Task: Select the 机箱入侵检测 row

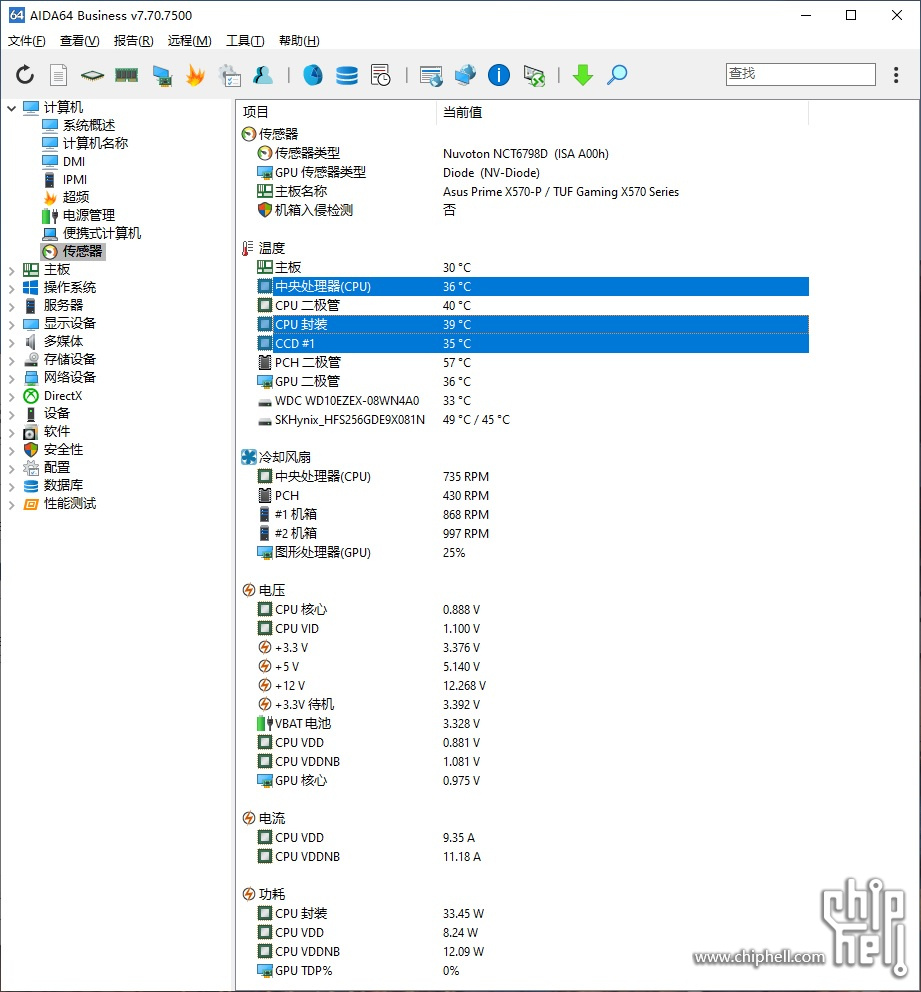Action: [532, 210]
